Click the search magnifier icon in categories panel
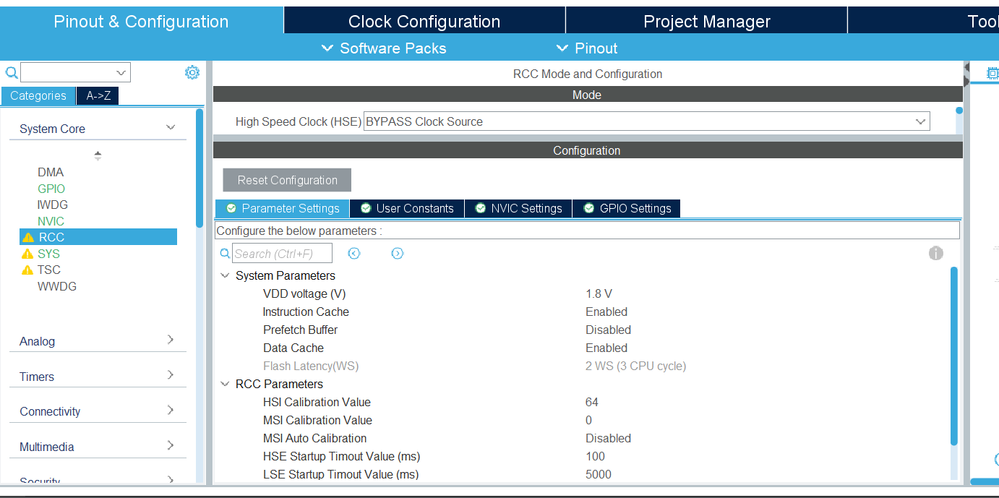The image size is (999, 498). click(11, 73)
